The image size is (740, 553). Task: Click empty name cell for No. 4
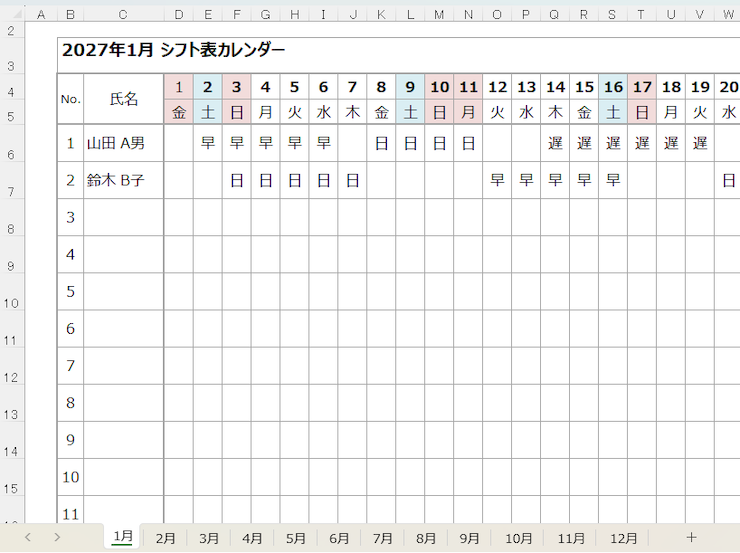coord(124,254)
